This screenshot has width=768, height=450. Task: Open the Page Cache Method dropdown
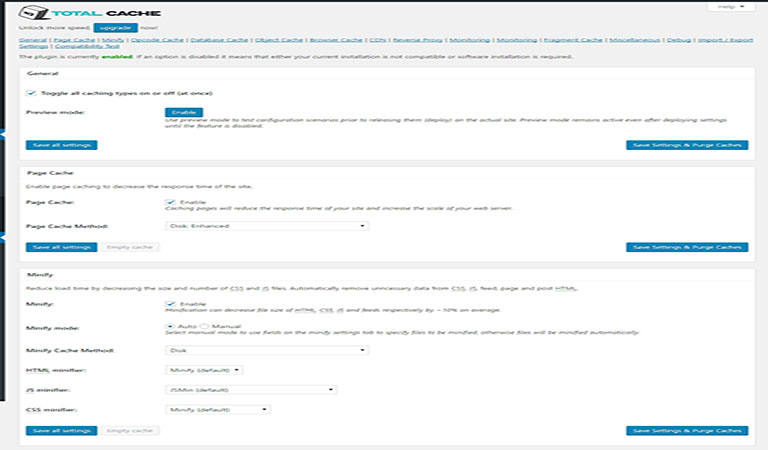pos(267,226)
